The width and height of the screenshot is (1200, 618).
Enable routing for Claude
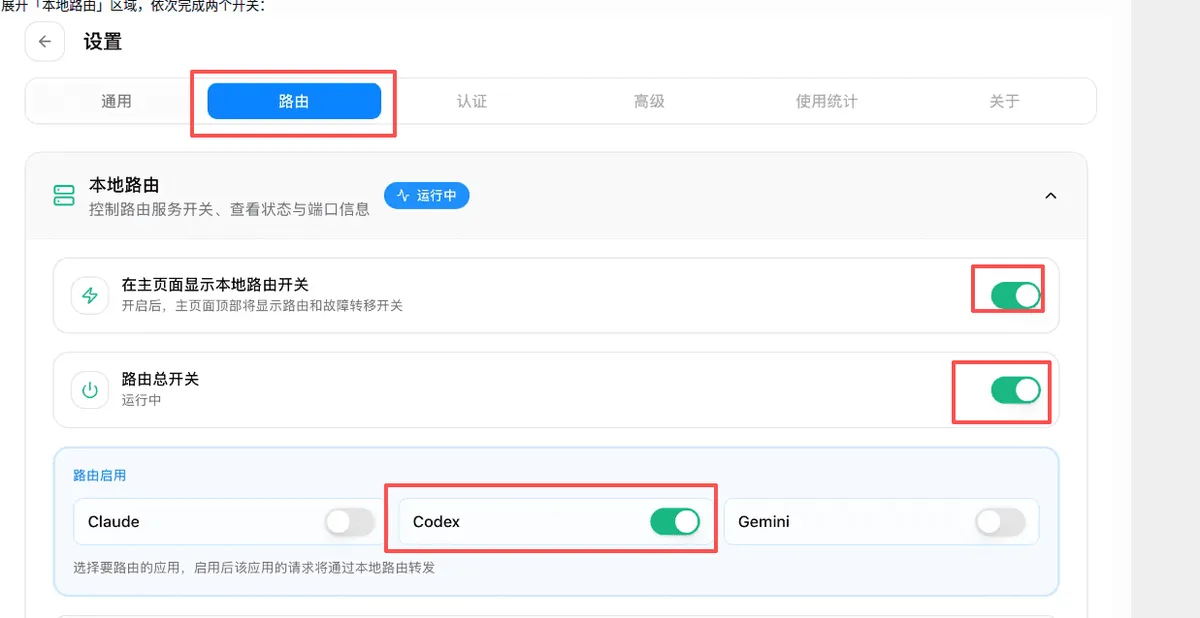click(350, 522)
